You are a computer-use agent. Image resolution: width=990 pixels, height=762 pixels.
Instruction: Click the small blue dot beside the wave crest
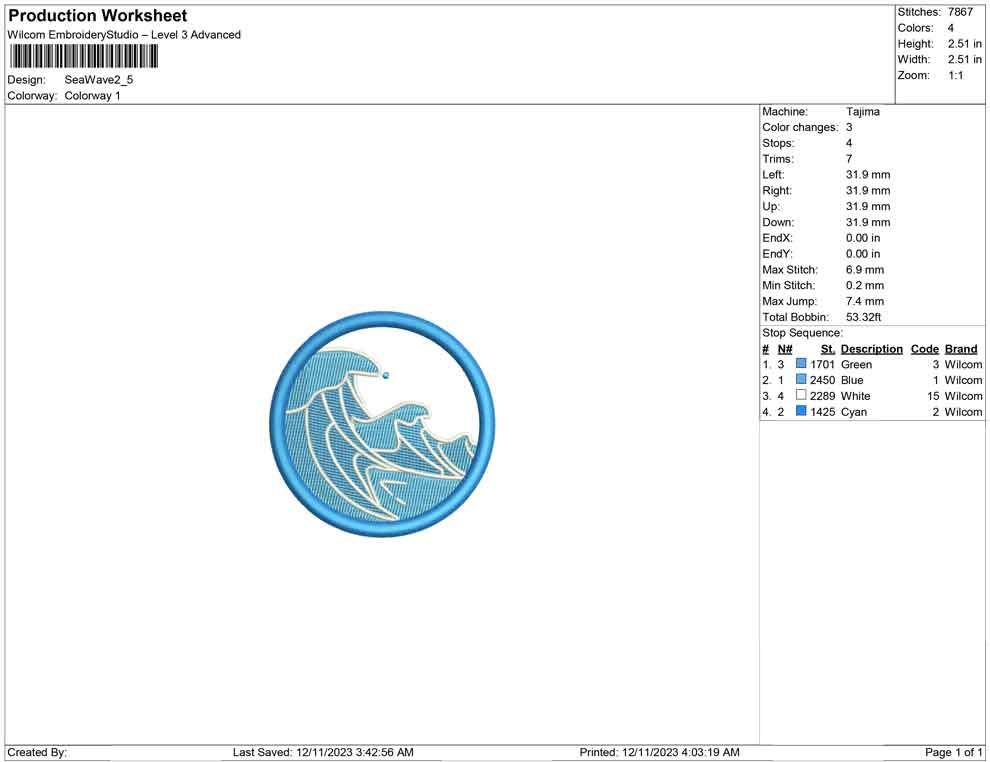click(x=386, y=376)
